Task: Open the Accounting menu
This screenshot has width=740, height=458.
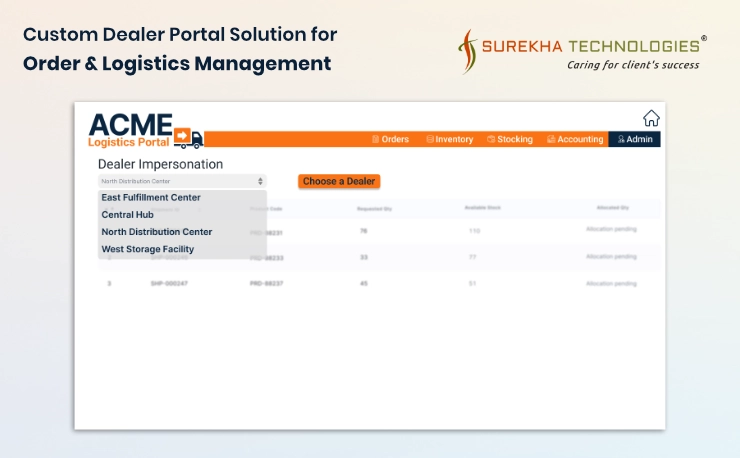Action: click(x=575, y=139)
